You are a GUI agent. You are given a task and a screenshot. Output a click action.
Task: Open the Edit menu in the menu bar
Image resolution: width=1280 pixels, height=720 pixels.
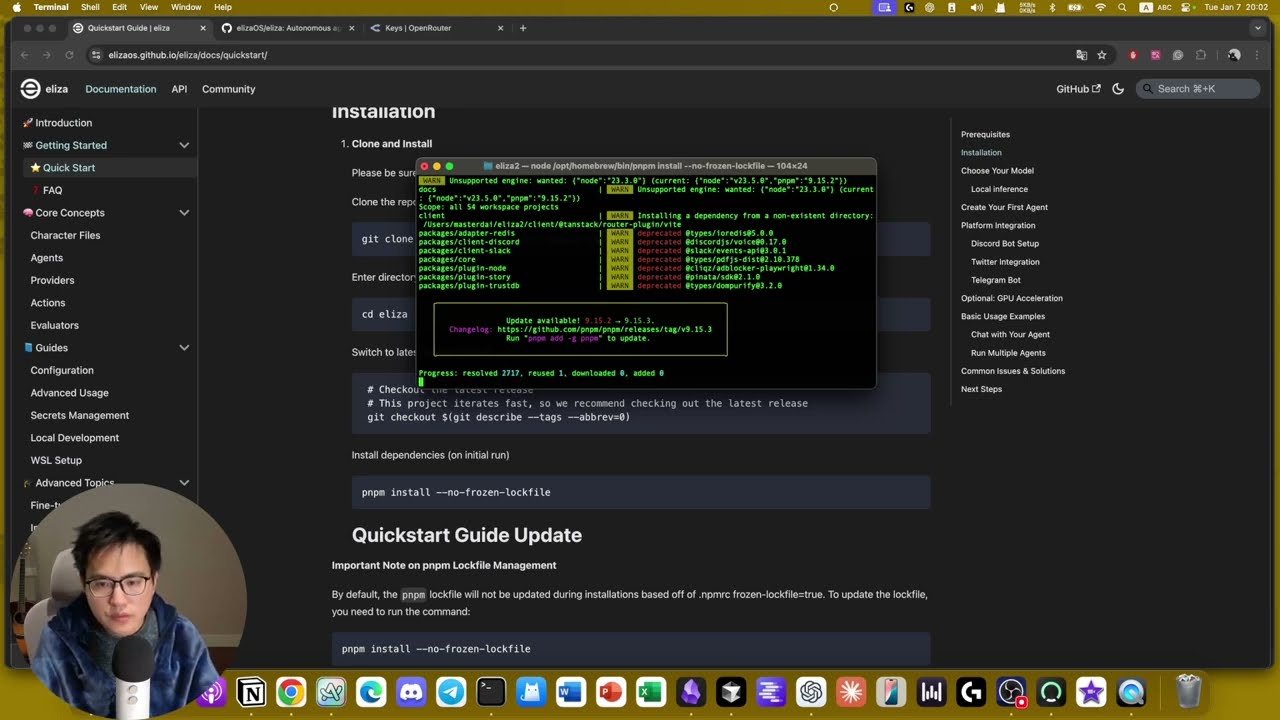(119, 7)
